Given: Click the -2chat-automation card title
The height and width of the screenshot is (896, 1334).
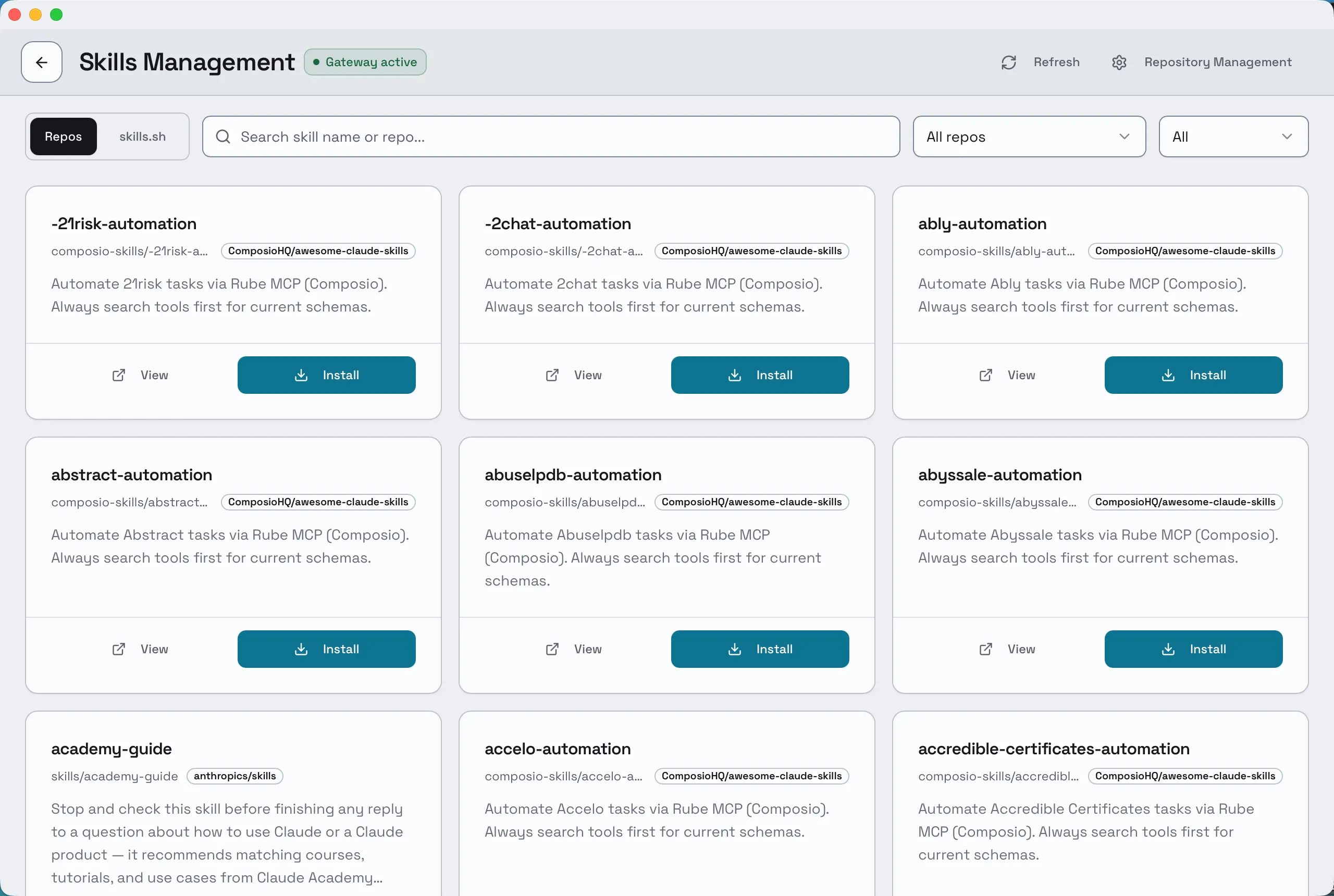Looking at the screenshot, I should click(x=558, y=223).
